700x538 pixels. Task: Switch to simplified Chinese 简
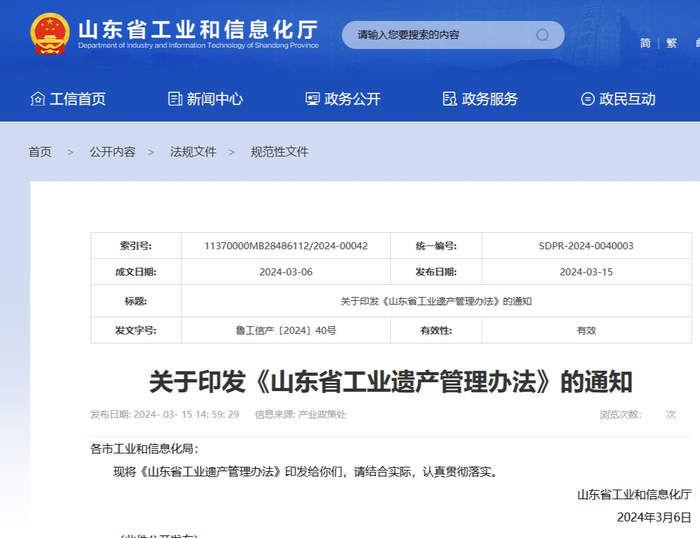click(x=645, y=43)
